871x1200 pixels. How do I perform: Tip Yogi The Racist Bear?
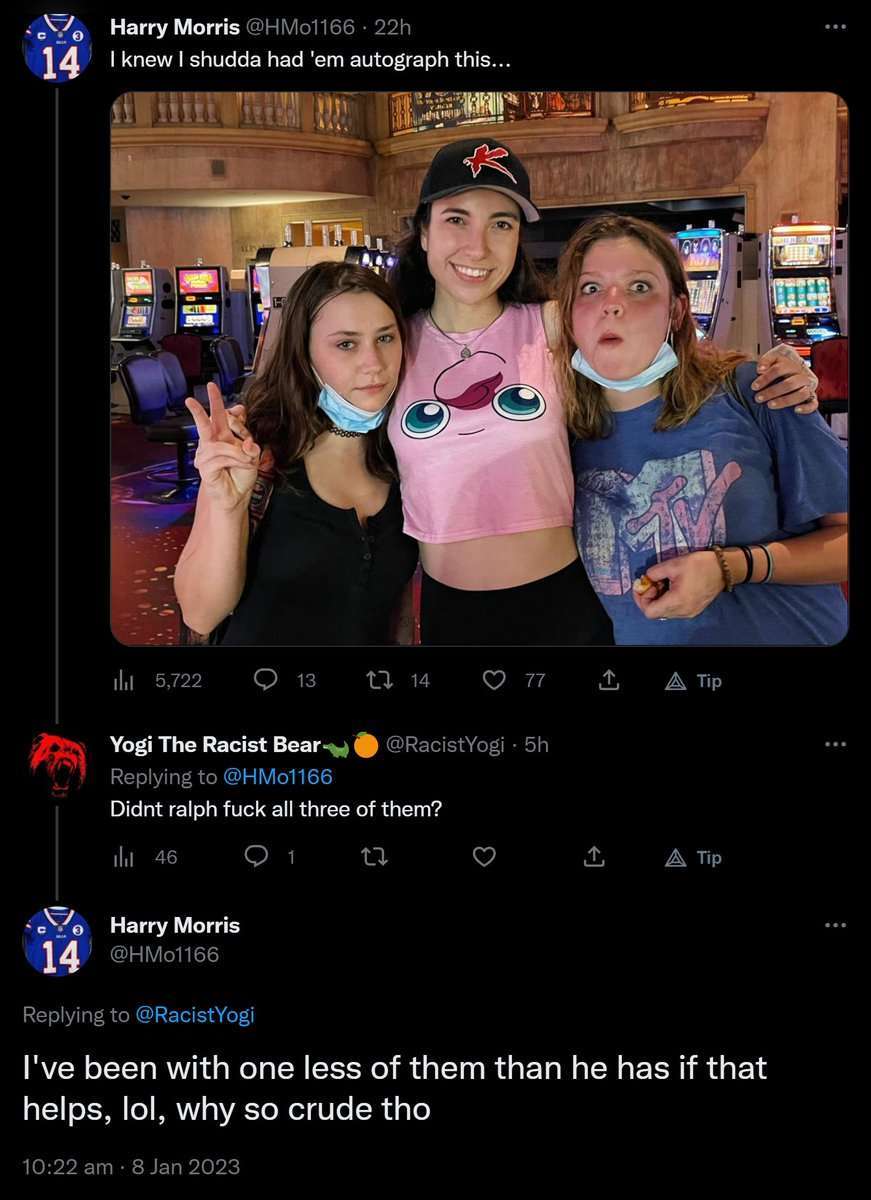(x=694, y=857)
